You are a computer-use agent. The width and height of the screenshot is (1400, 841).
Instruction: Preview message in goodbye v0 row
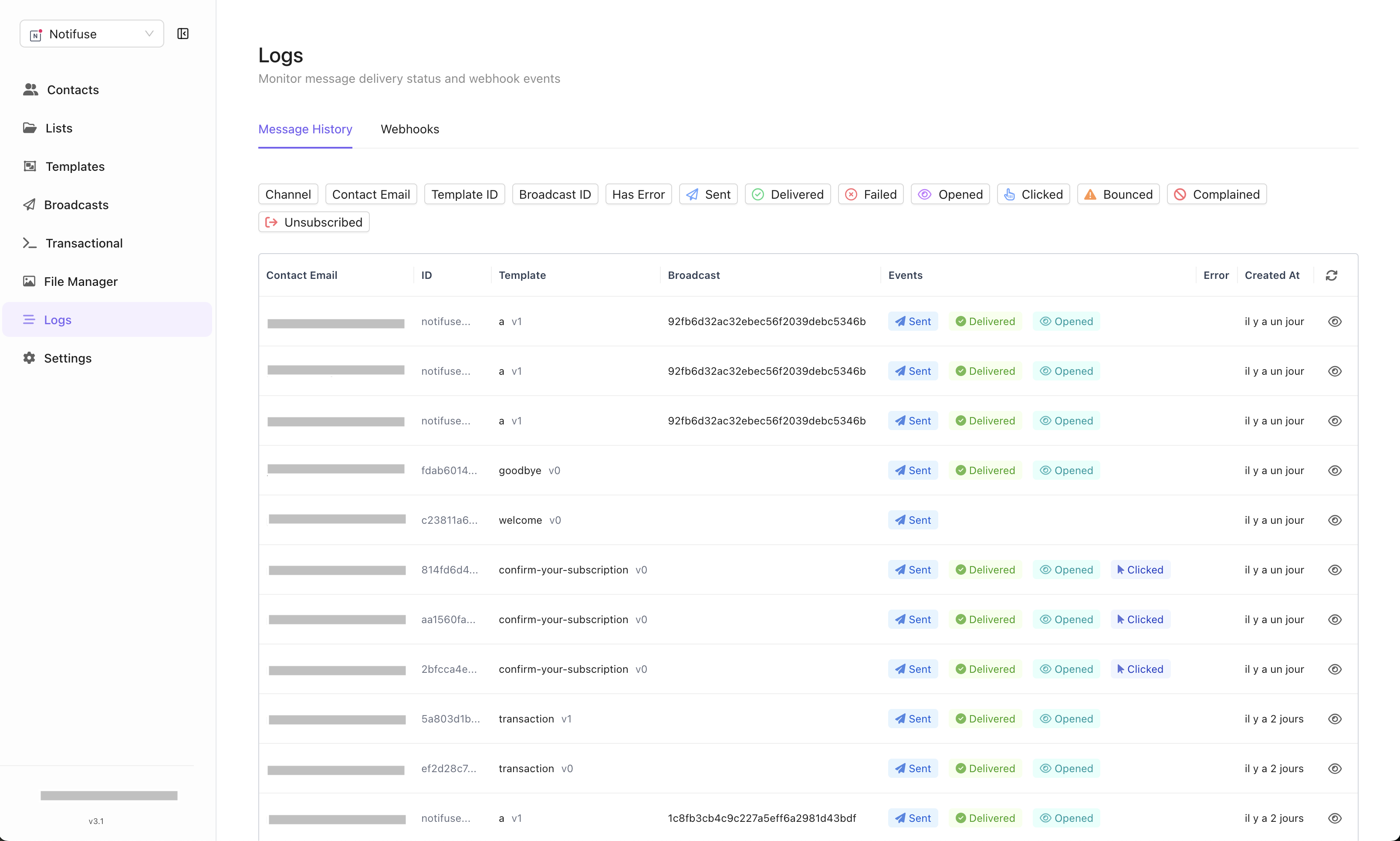1335,470
